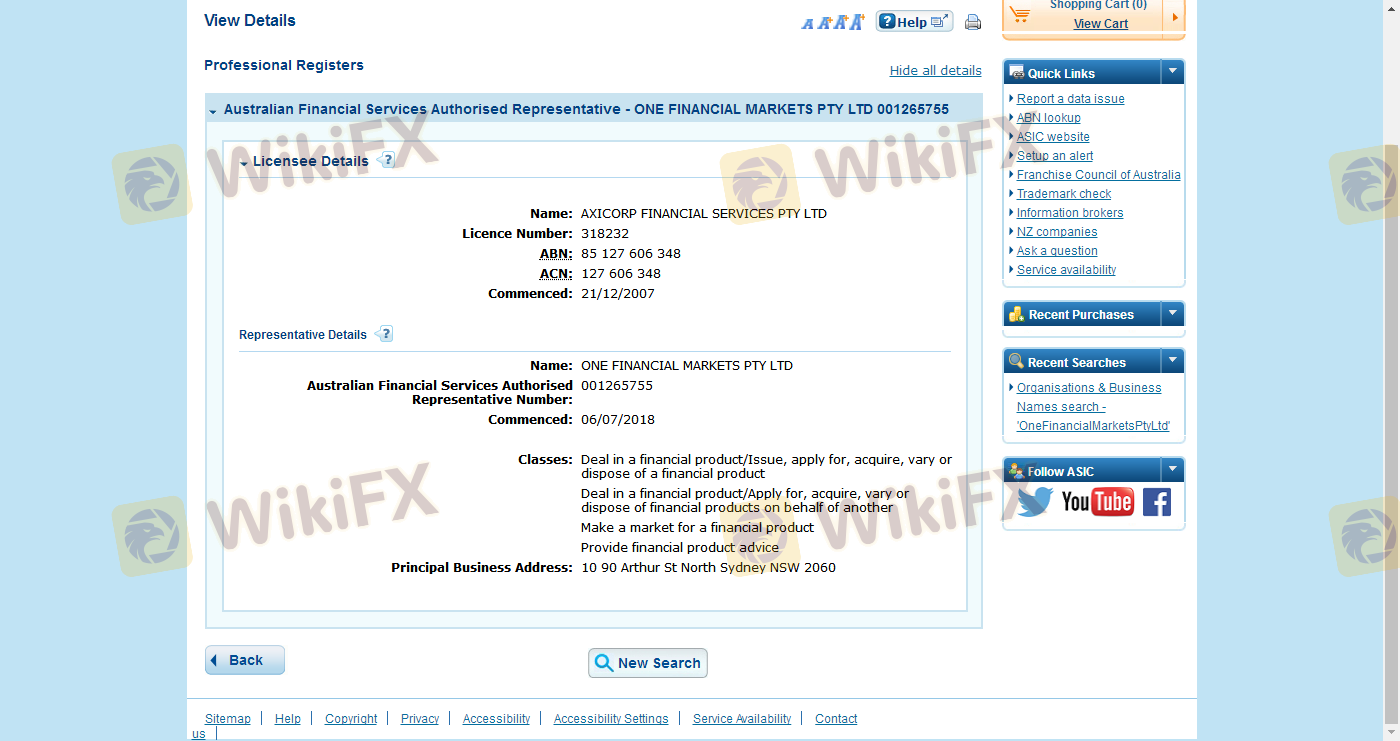Expand the Recent Purchases panel arrow
The image size is (1400, 741).
click(x=1172, y=314)
